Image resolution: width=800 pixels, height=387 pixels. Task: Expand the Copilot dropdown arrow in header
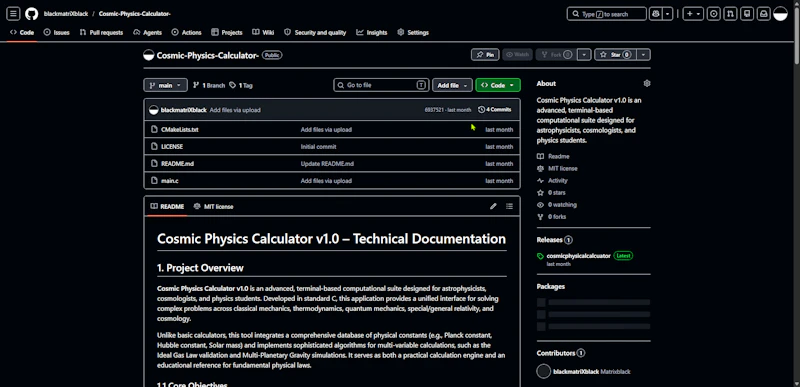668,14
